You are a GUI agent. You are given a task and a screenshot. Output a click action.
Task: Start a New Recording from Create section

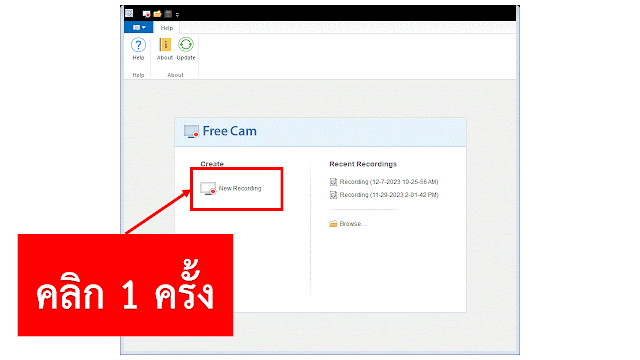tap(231, 189)
